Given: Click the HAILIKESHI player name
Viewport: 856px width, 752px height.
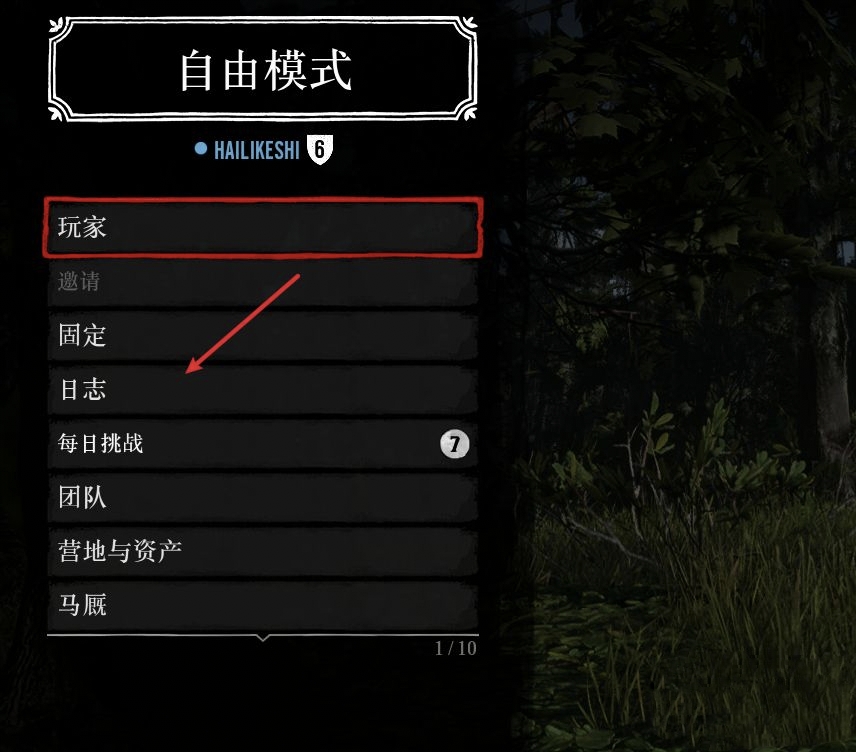Looking at the screenshot, I should coord(257,150).
